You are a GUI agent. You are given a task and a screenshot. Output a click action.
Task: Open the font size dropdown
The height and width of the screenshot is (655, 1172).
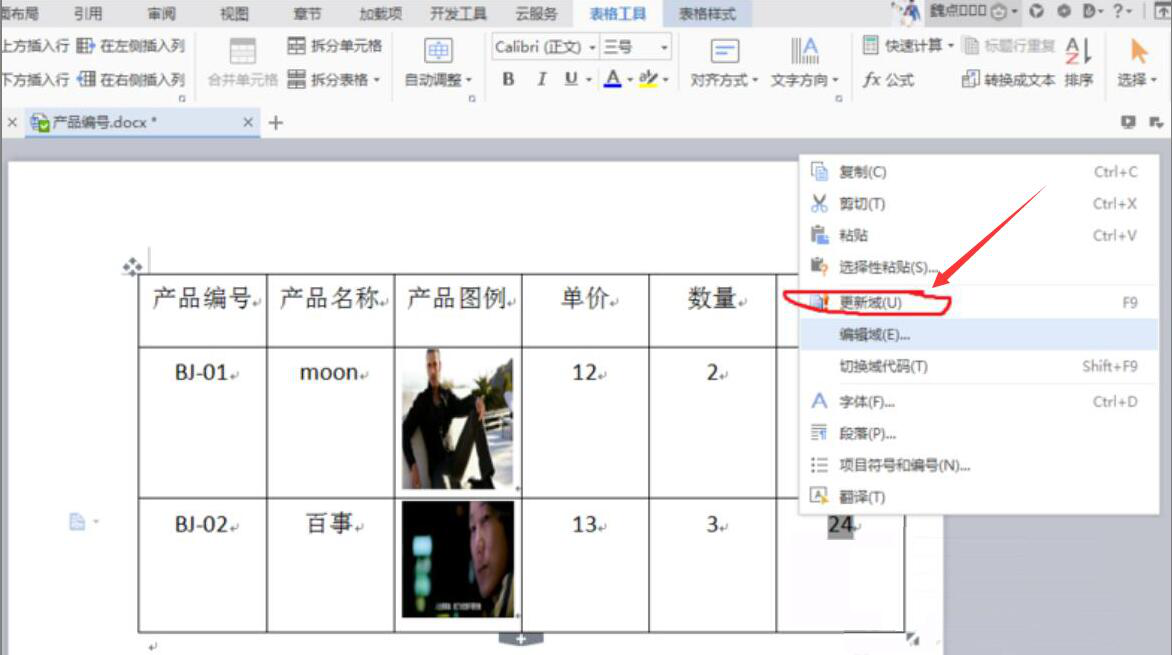click(x=664, y=48)
